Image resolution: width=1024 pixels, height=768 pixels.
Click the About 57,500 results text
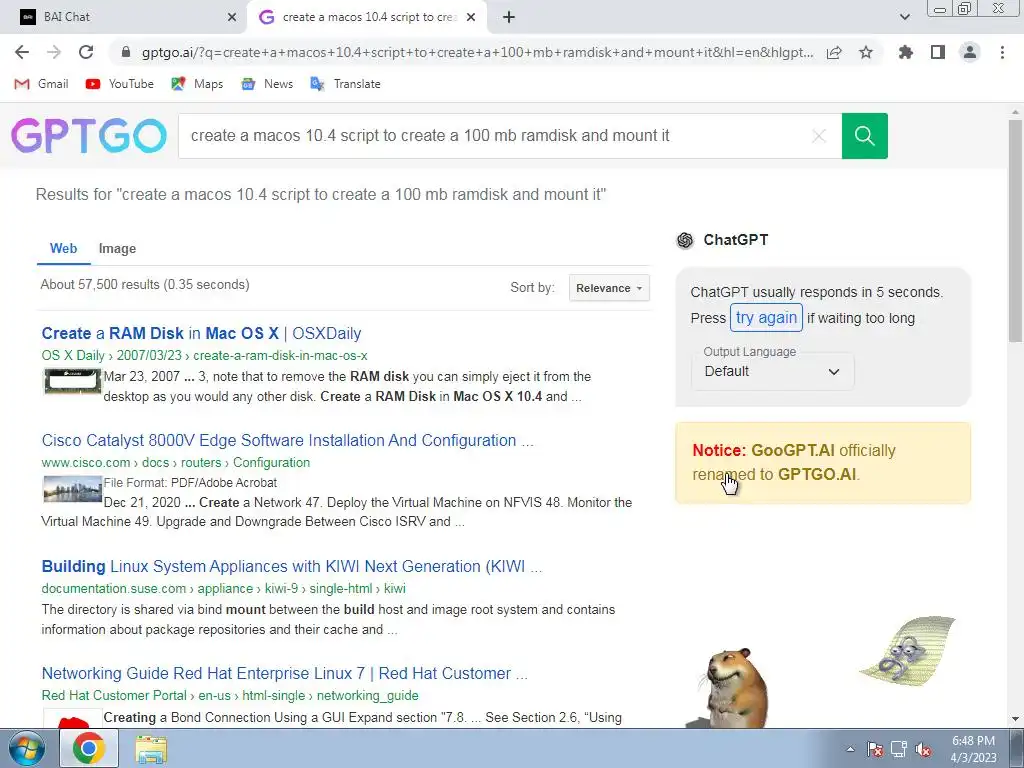pyautogui.click(x=145, y=284)
